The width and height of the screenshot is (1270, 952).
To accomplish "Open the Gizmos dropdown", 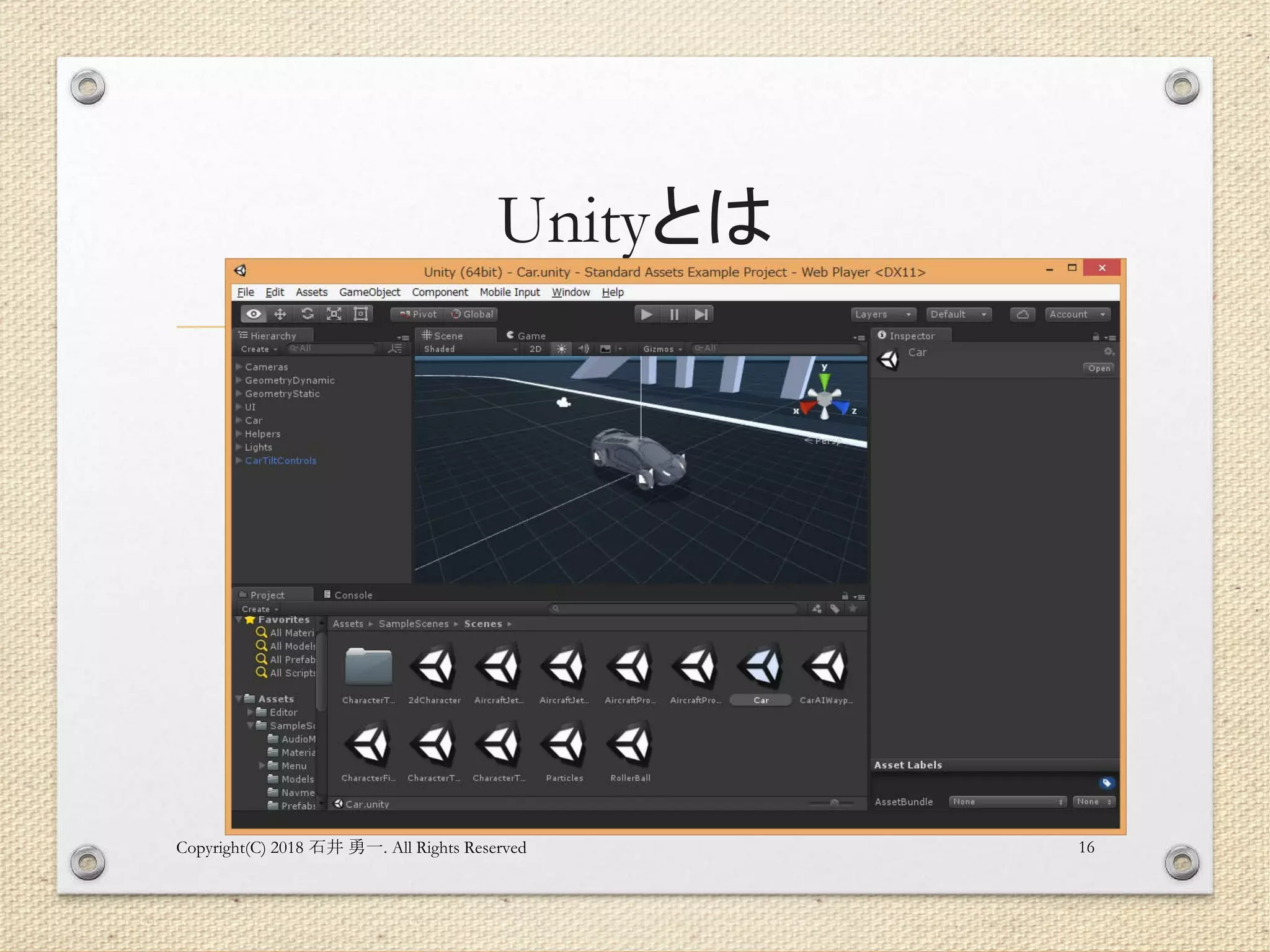I will coord(662,349).
